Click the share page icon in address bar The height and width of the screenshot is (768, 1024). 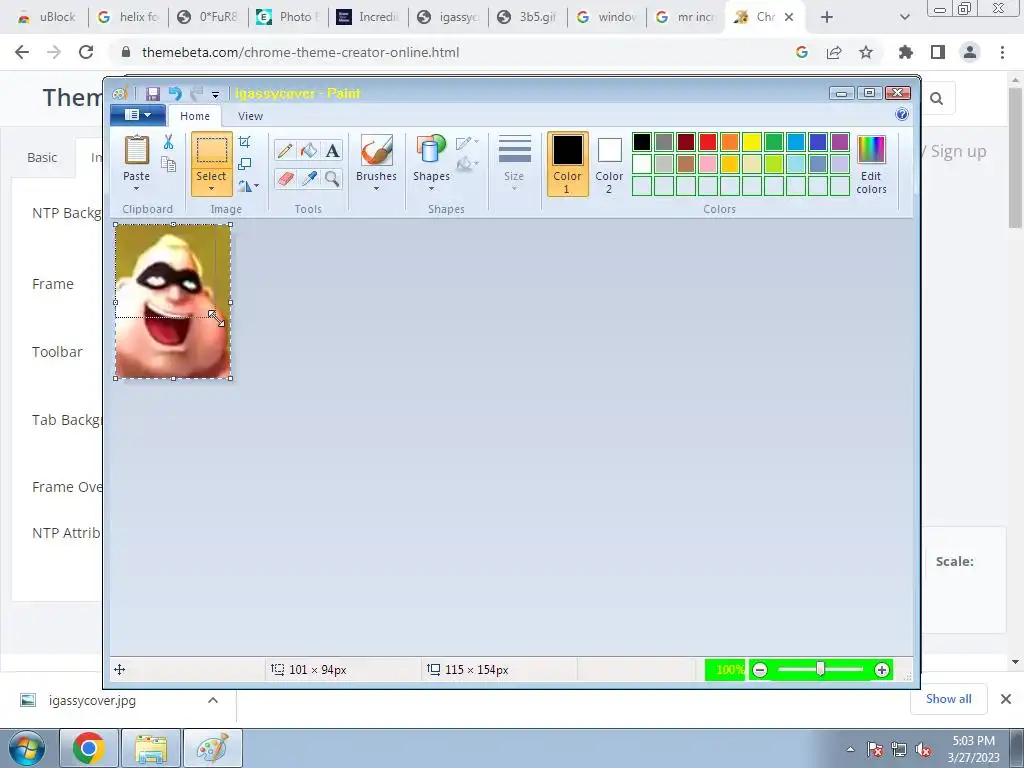click(x=834, y=52)
